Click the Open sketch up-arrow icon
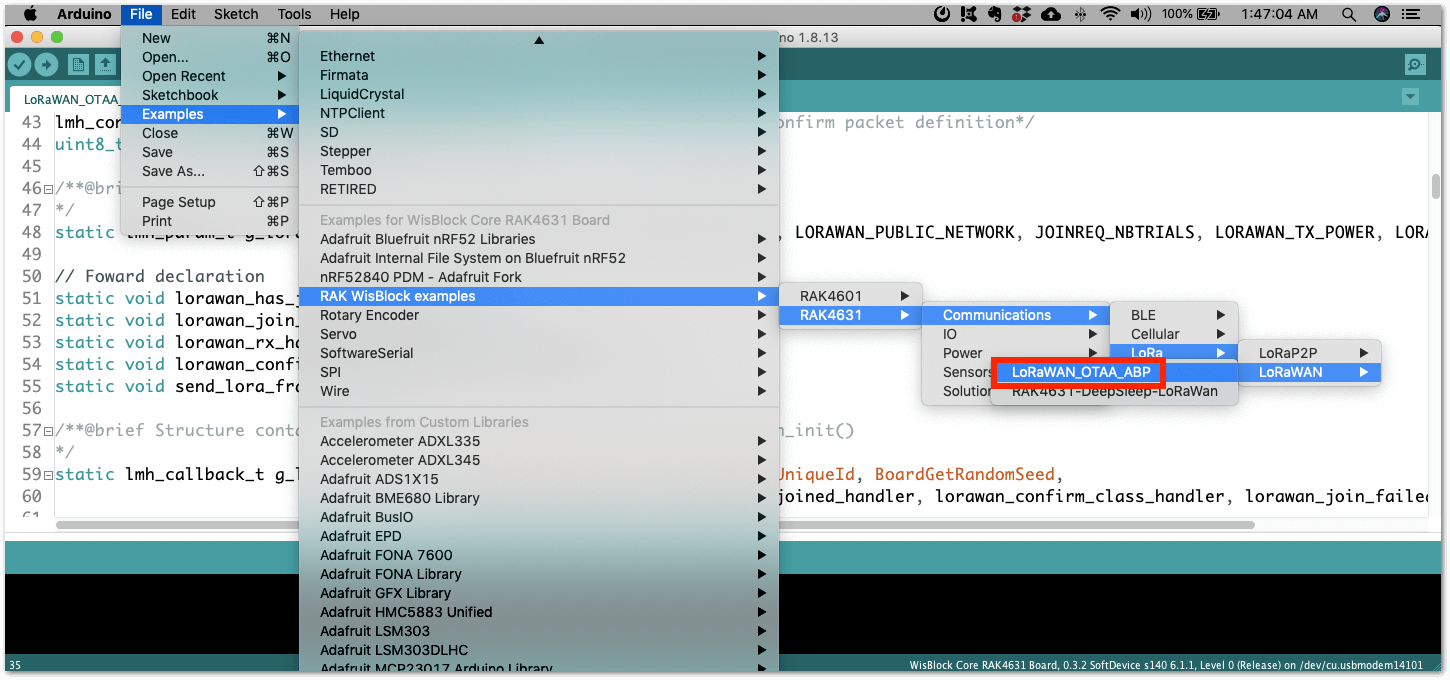 coord(105,64)
